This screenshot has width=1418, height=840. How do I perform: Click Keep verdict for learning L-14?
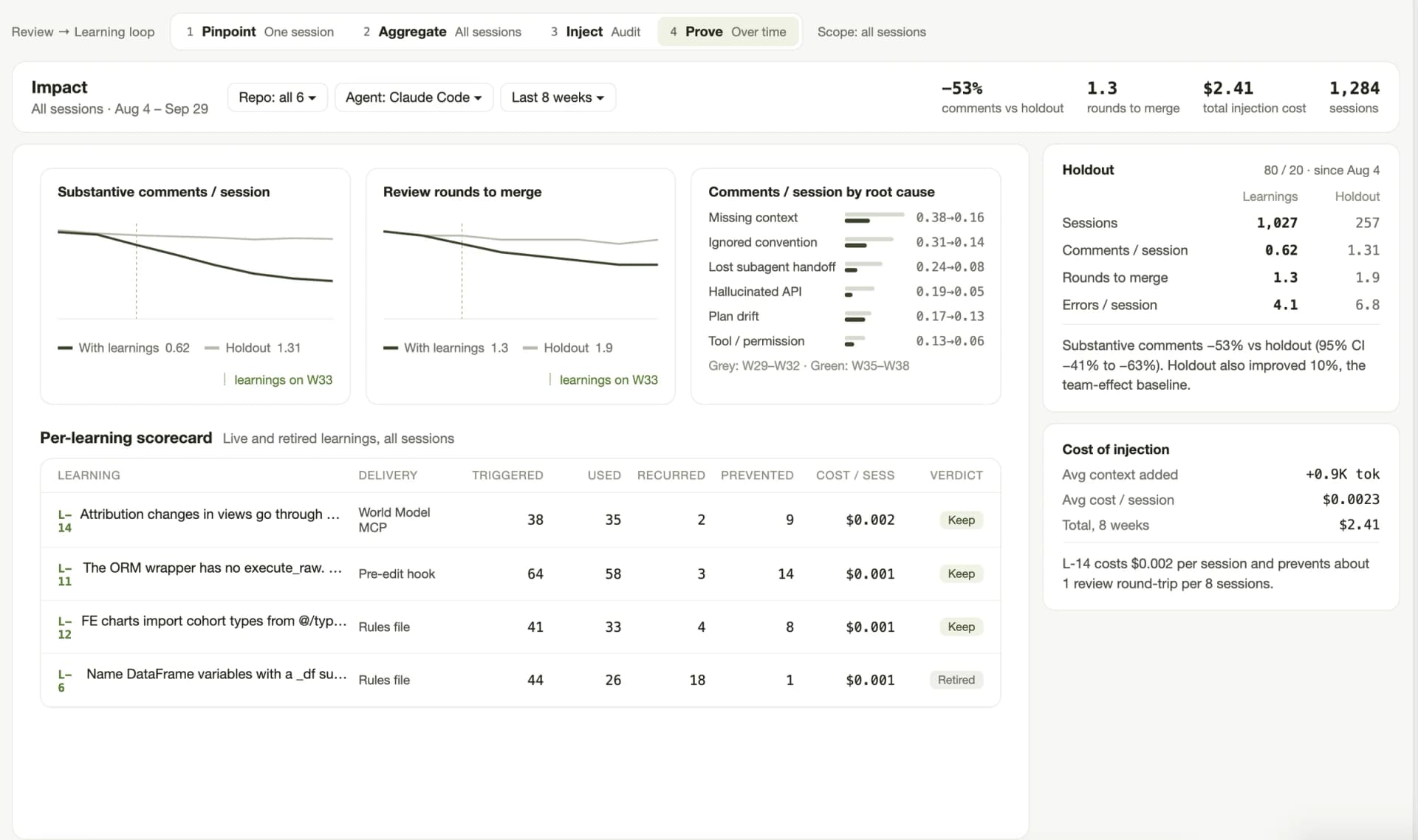(x=961, y=520)
